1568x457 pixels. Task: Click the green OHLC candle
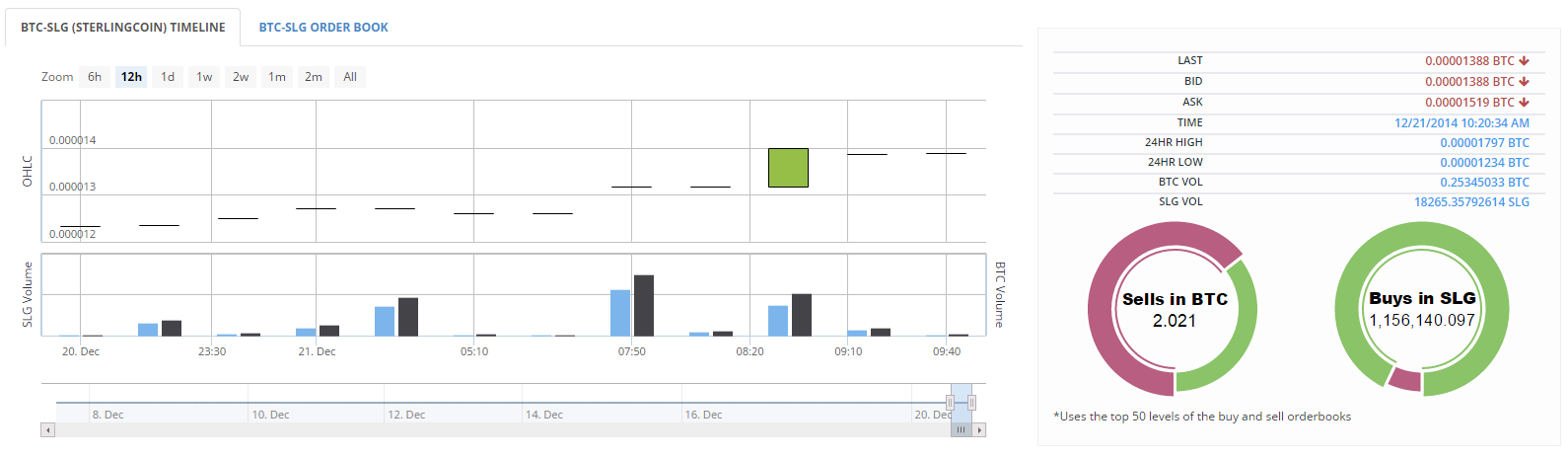pyautogui.click(x=788, y=168)
